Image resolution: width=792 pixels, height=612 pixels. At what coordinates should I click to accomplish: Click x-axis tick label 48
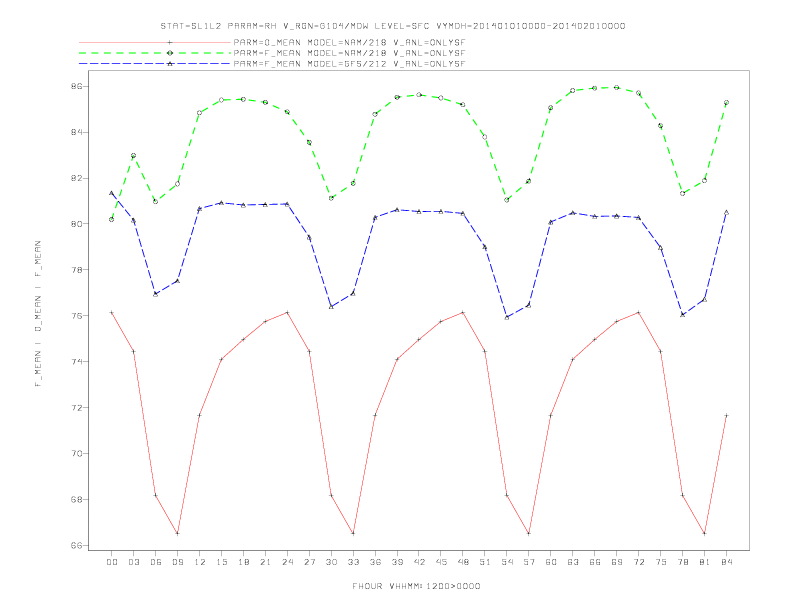click(x=463, y=562)
